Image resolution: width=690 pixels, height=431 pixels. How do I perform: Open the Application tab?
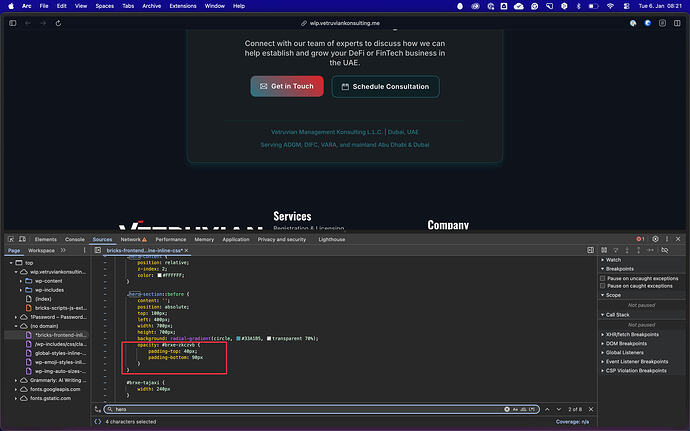236,239
